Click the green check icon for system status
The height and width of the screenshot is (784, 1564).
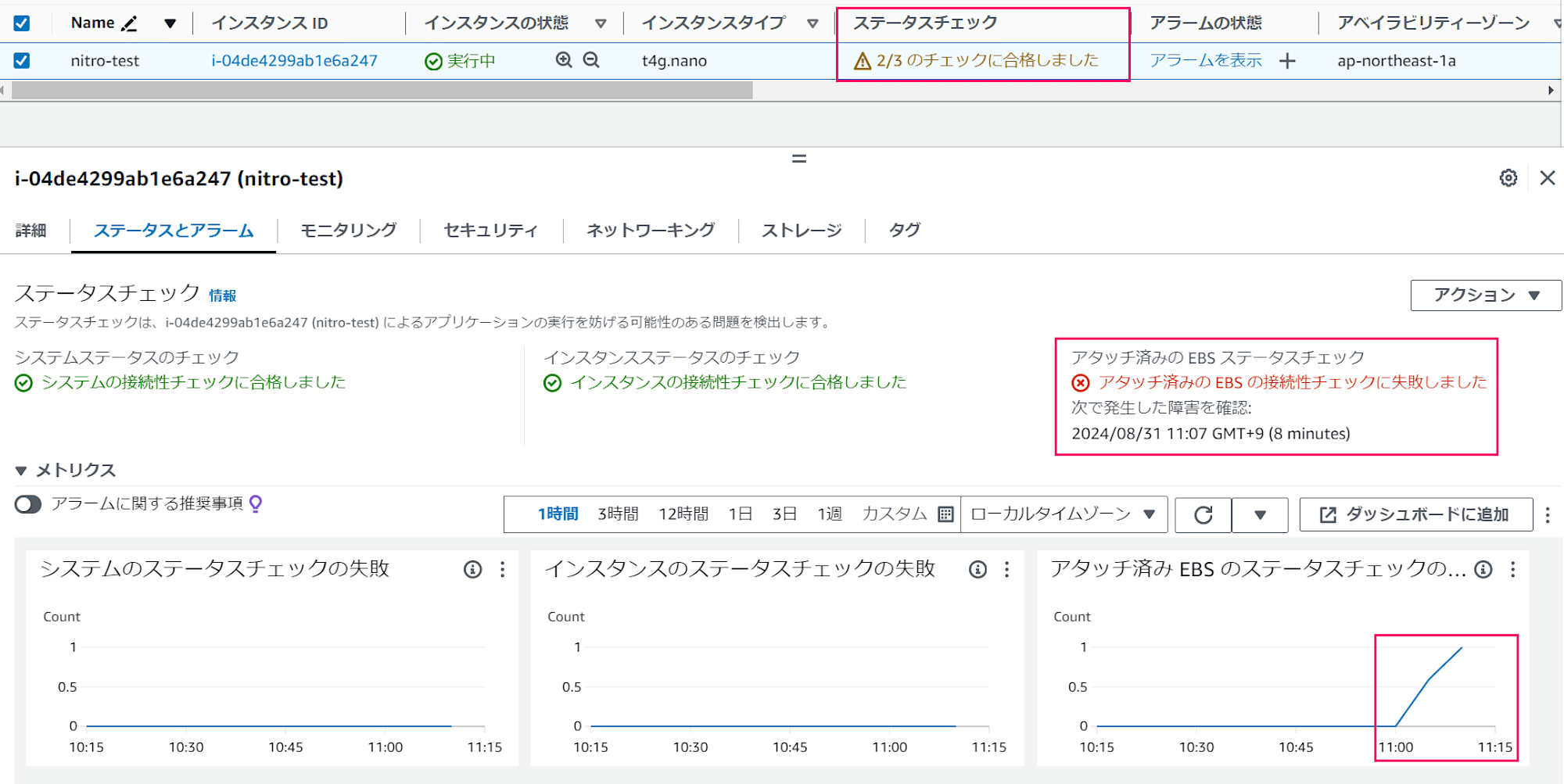coord(24,383)
